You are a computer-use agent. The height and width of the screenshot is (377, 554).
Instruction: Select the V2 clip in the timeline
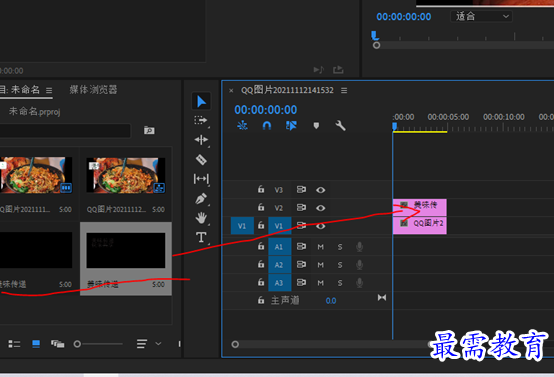tap(420, 207)
